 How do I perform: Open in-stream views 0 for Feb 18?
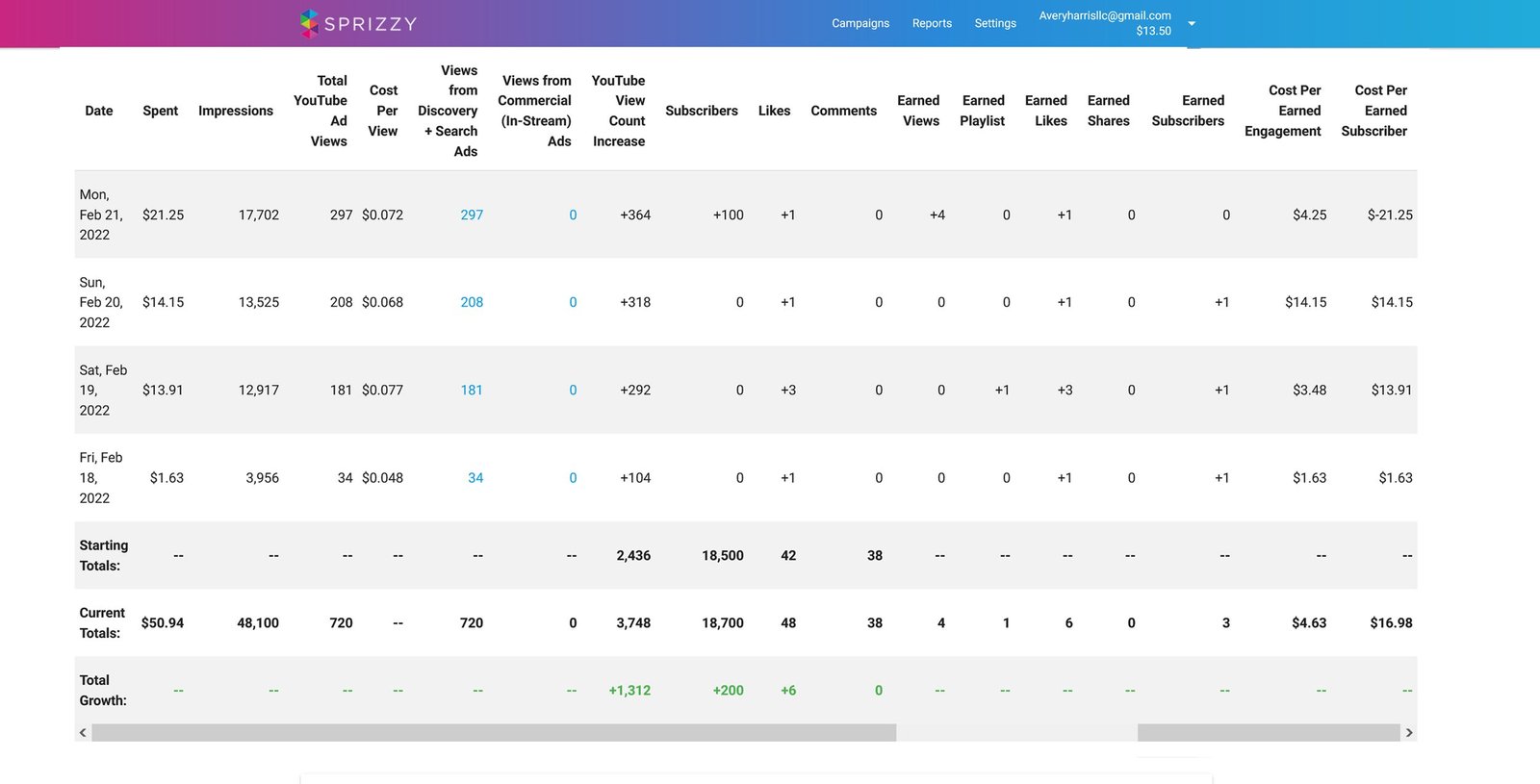point(573,478)
